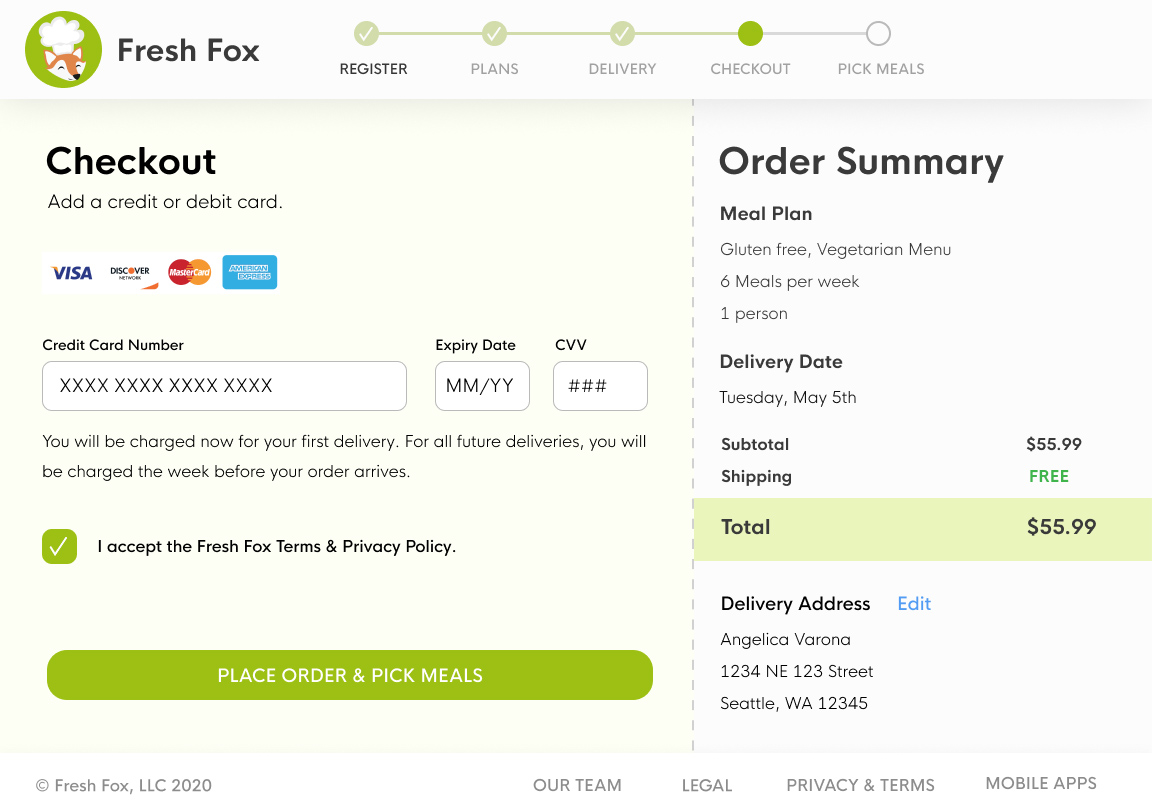Select the Visa card icon

[72, 272]
